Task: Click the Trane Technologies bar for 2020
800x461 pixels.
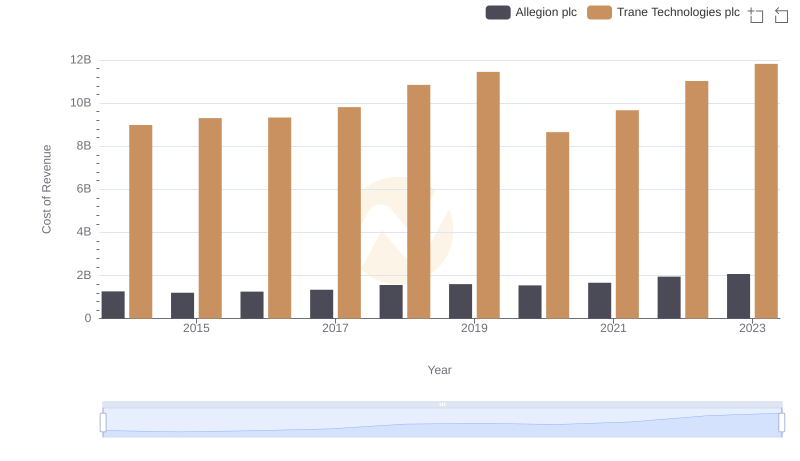Action: (x=558, y=225)
